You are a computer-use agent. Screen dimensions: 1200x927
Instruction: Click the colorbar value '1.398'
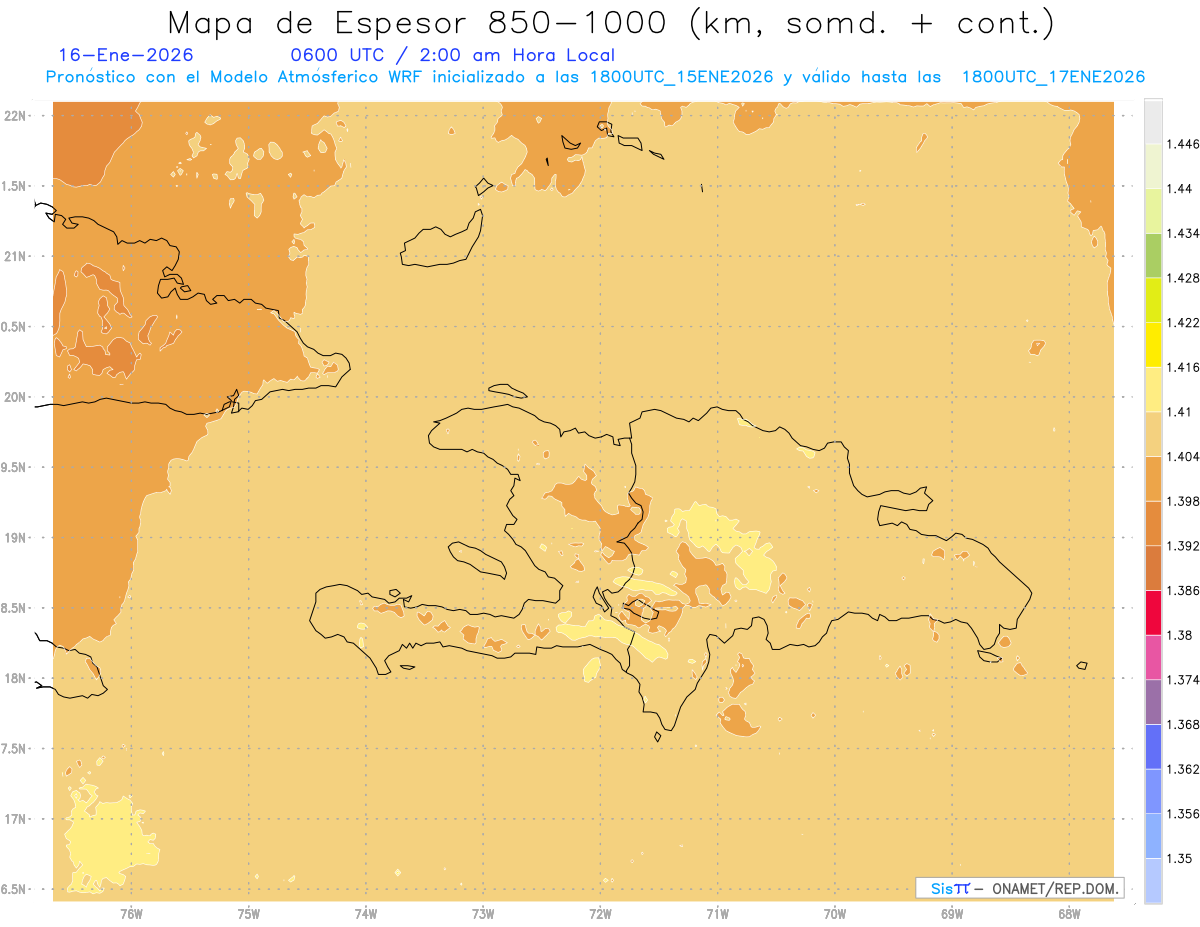pos(1183,501)
